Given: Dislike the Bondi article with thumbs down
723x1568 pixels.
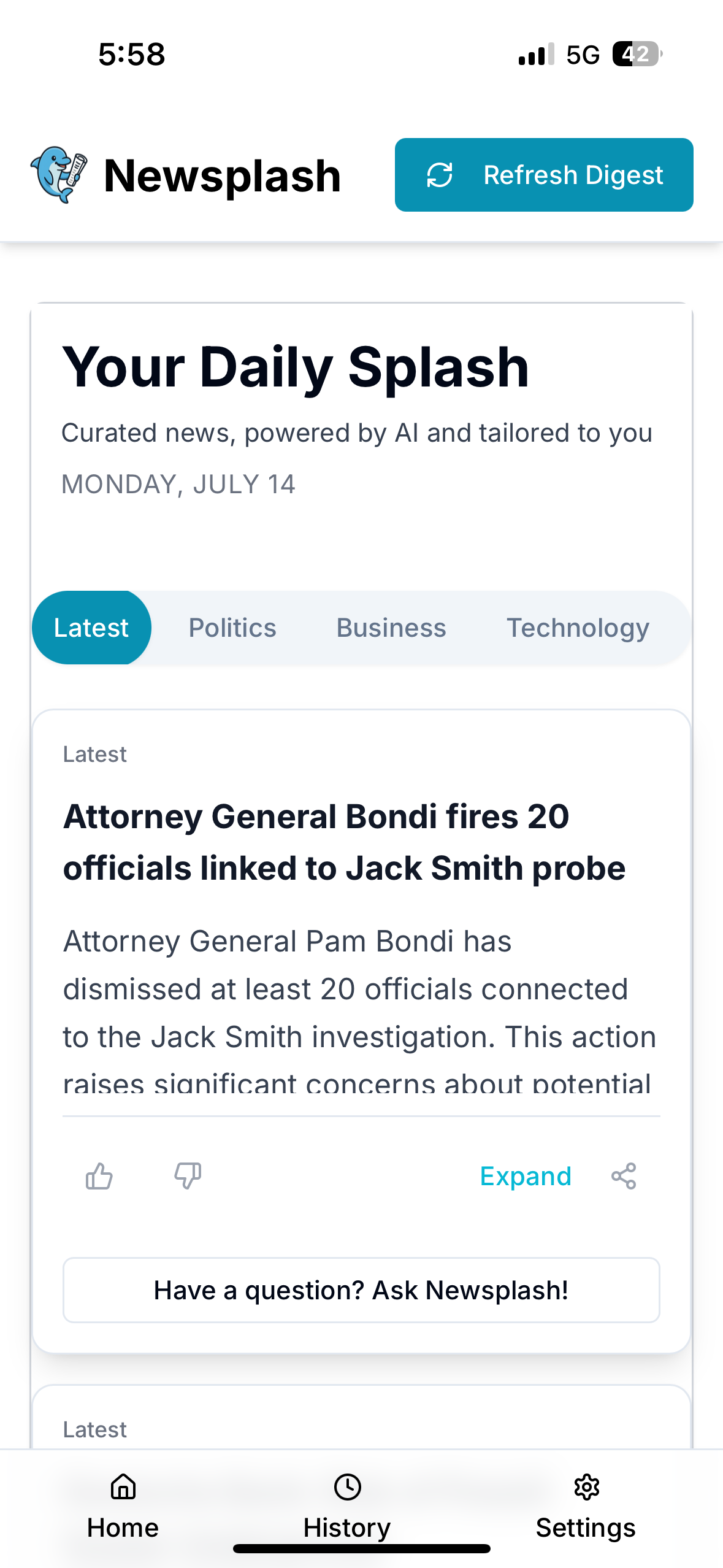Looking at the screenshot, I should pyautogui.click(x=188, y=1176).
